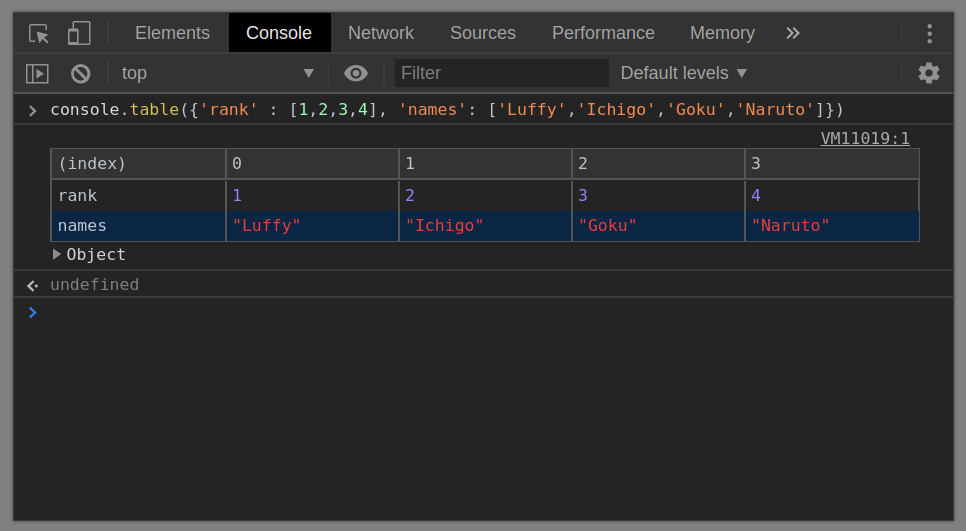Click the "Goku" table cell
966x531 pixels.
pos(659,226)
